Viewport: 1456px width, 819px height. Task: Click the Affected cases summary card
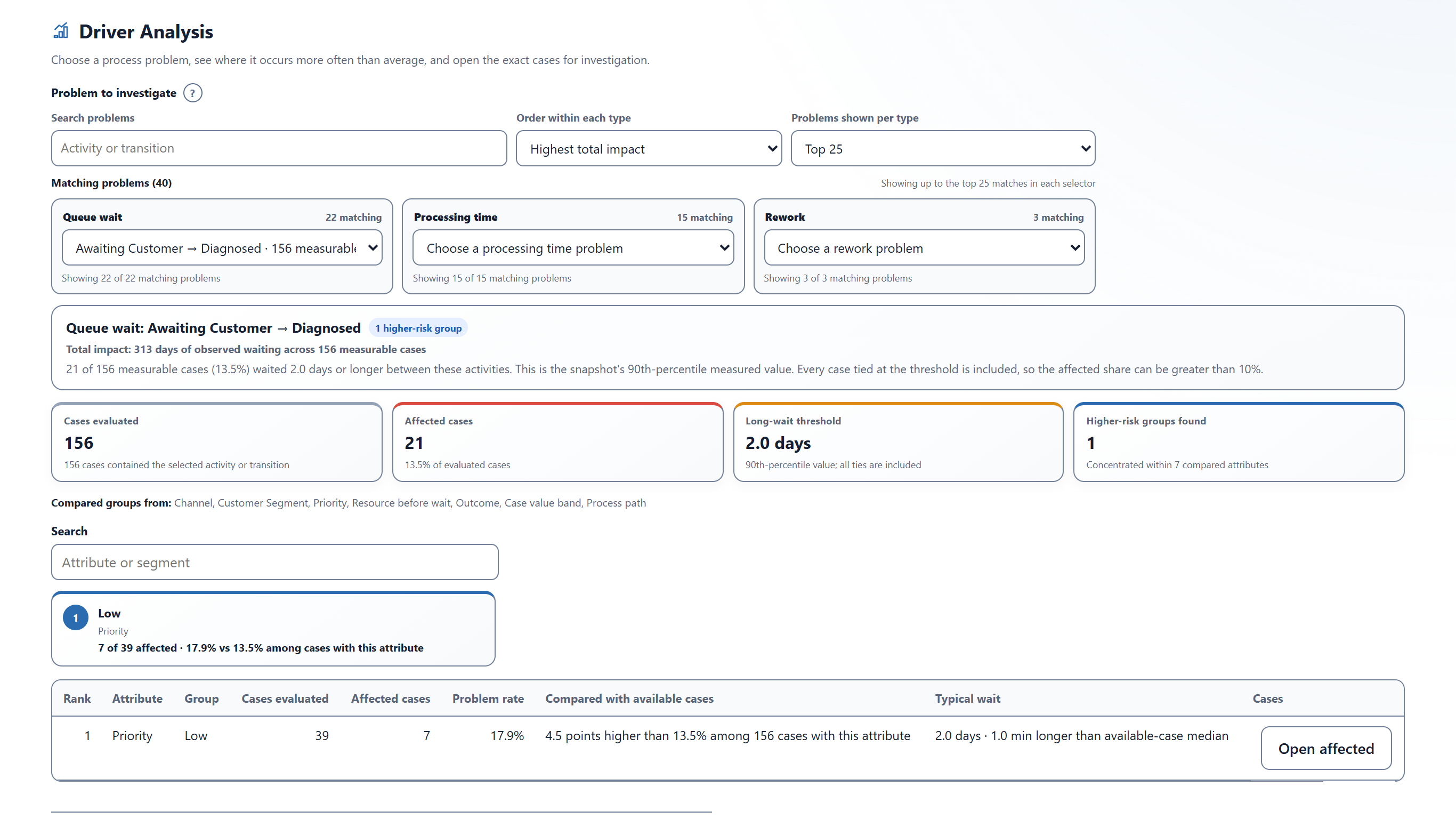pyautogui.click(x=557, y=443)
